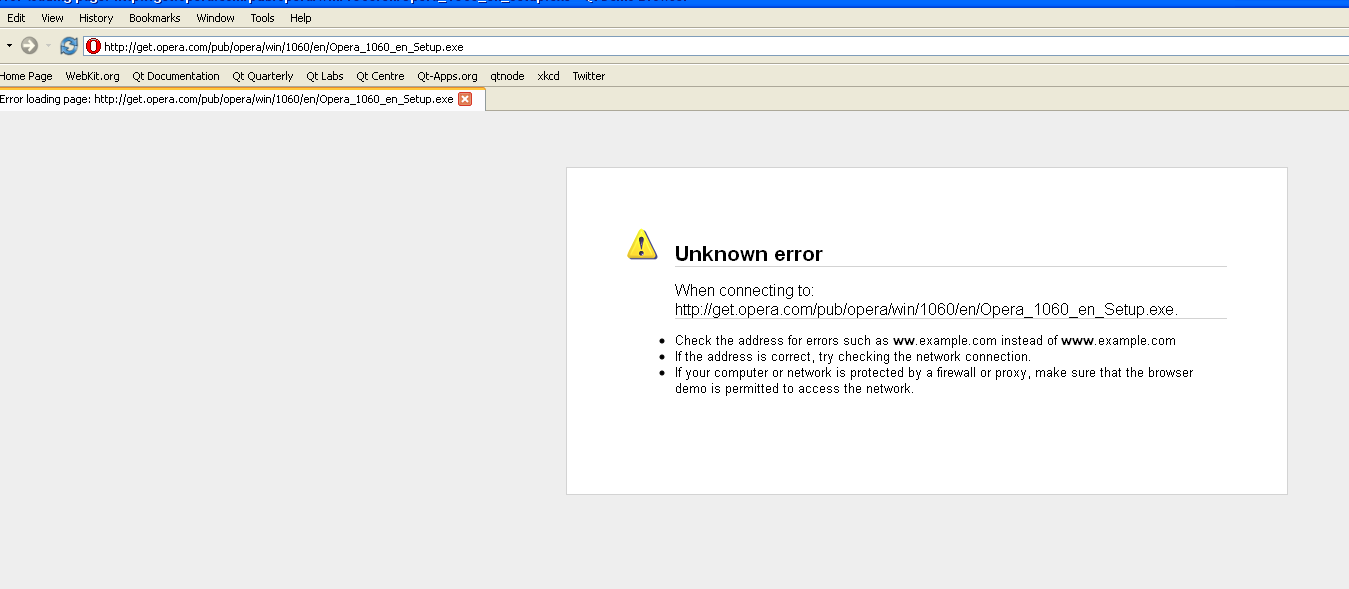Click the 'When connecting to:' text
The width and height of the screenshot is (1349, 589).
pyautogui.click(x=745, y=290)
